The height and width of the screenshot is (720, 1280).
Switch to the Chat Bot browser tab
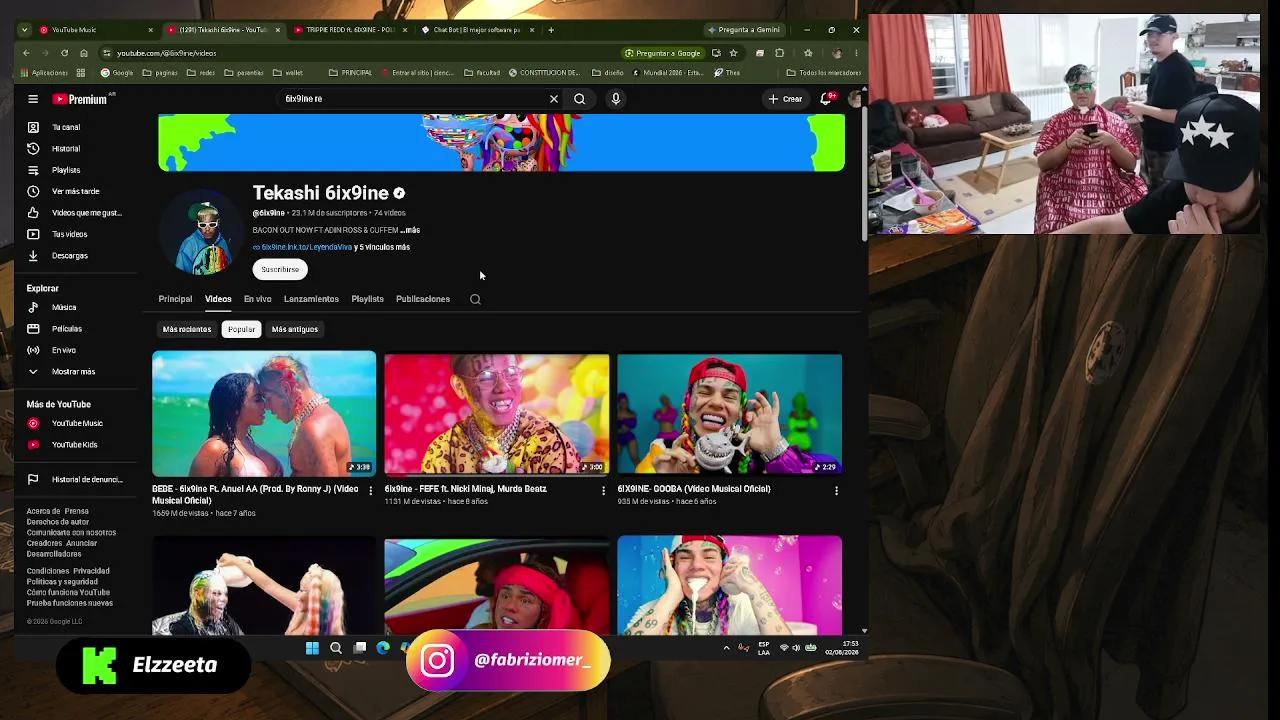[478, 30]
